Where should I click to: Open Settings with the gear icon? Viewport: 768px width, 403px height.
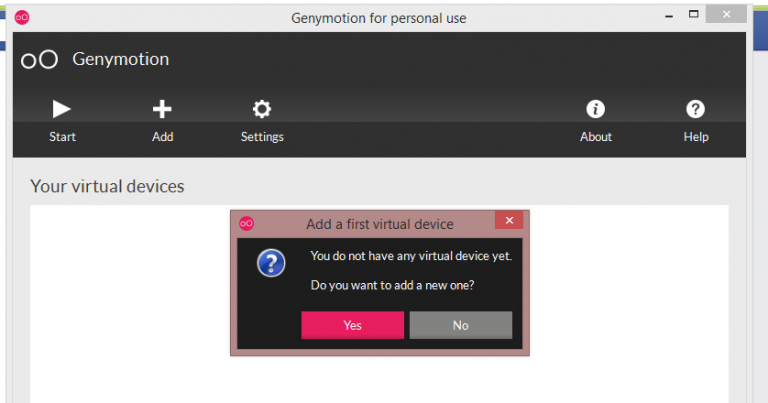262,109
